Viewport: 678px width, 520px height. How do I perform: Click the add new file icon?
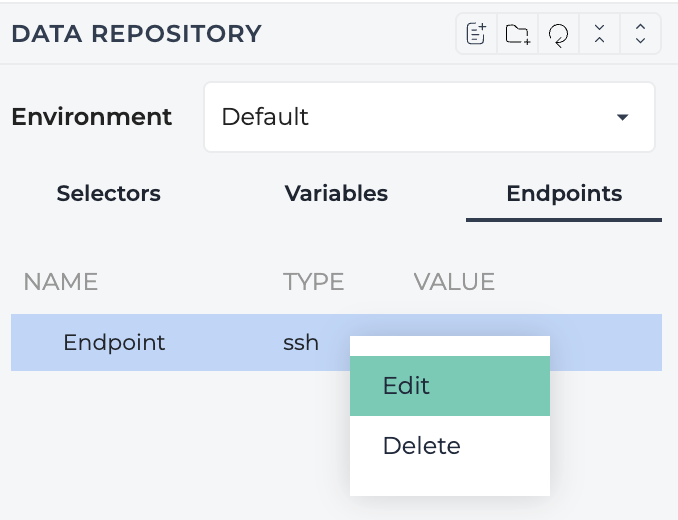[477, 34]
